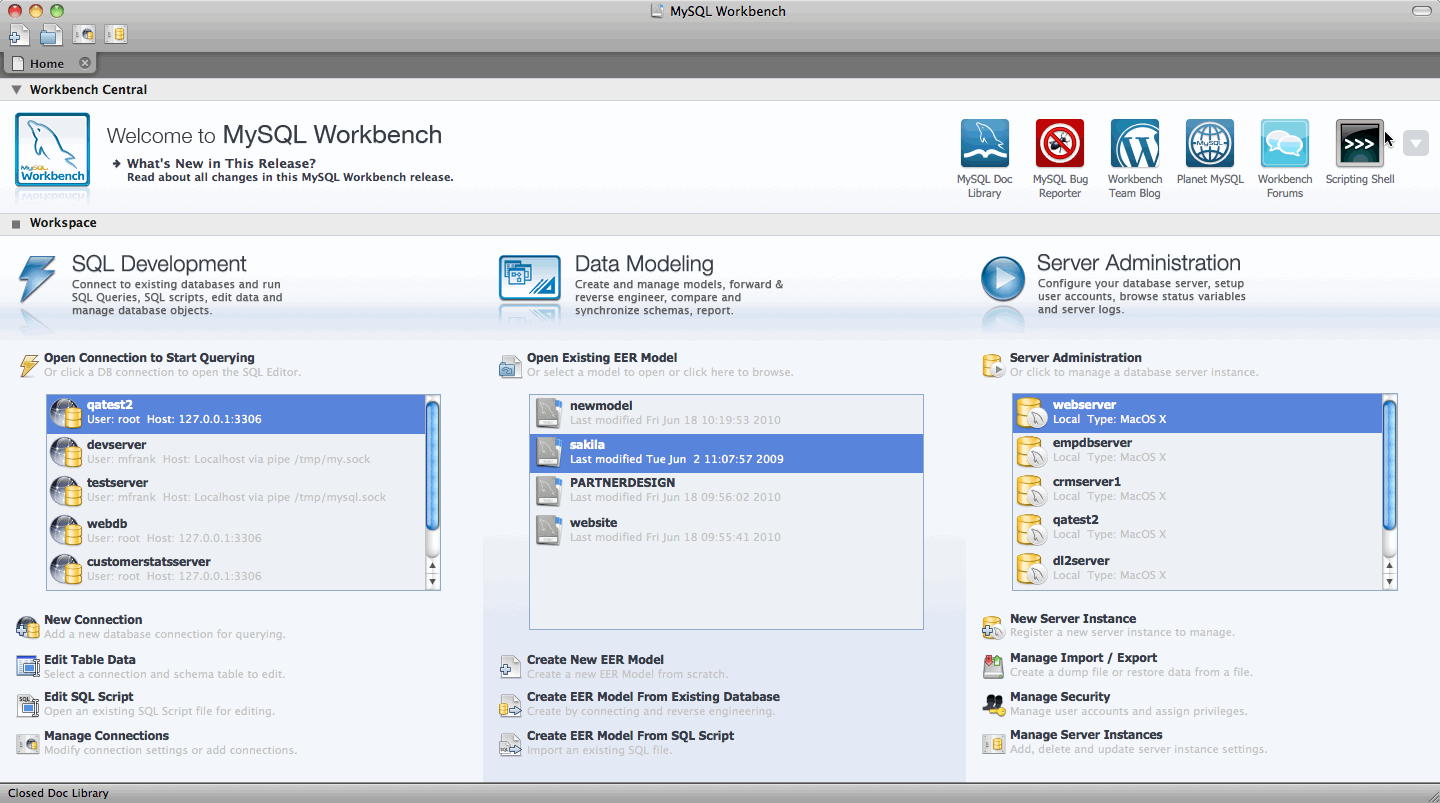Click the server instances list scrollbar thumb

(x=1389, y=465)
